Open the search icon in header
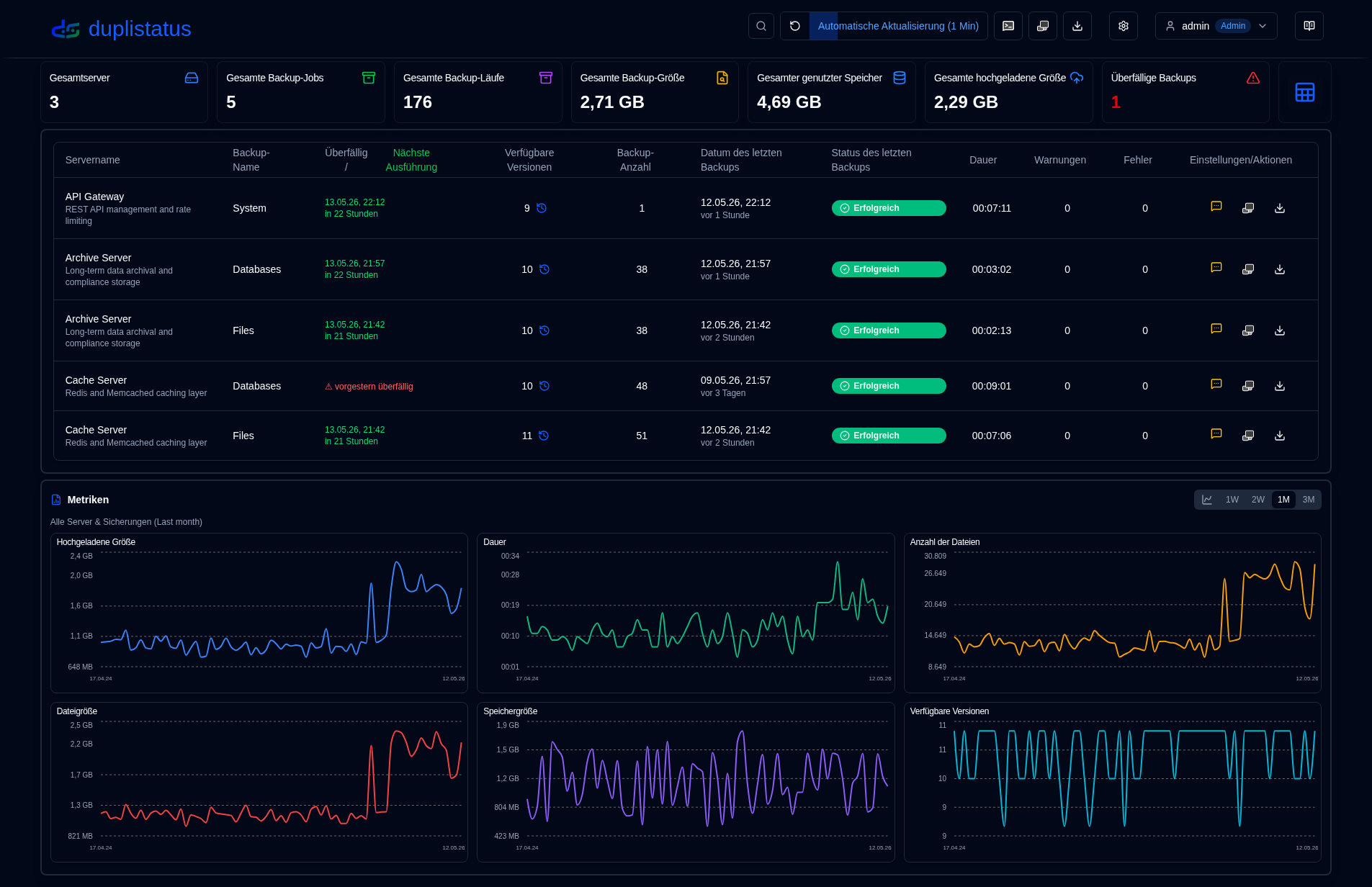Viewport: 1372px width, 887px height. pyautogui.click(x=761, y=26)
